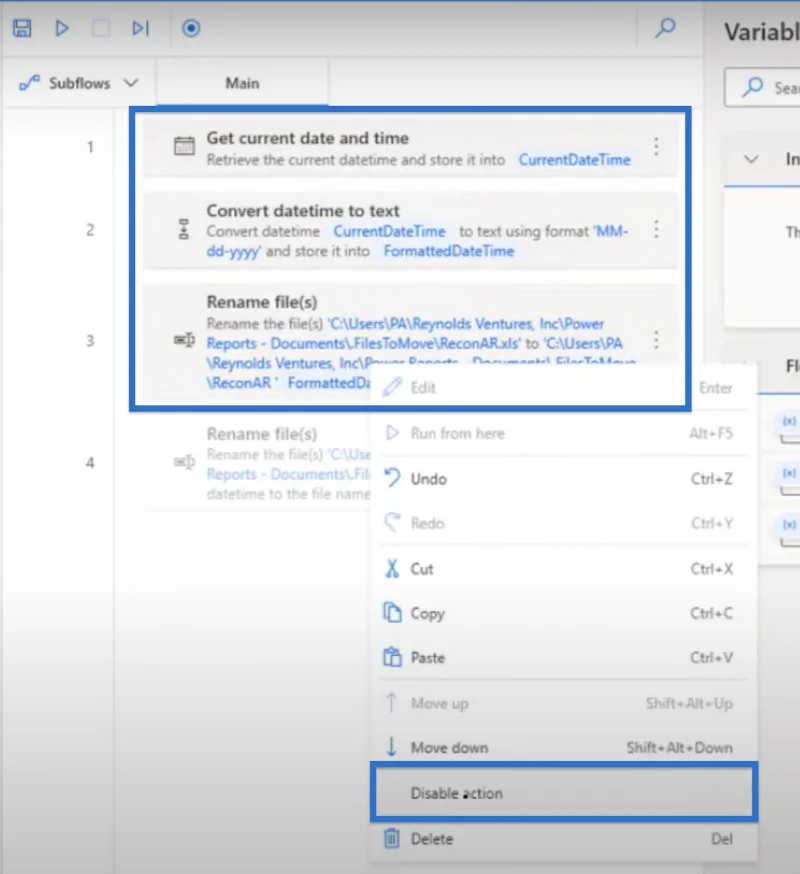Run the flow with the play icon
The image size is (800, 874).
[62, 28]
